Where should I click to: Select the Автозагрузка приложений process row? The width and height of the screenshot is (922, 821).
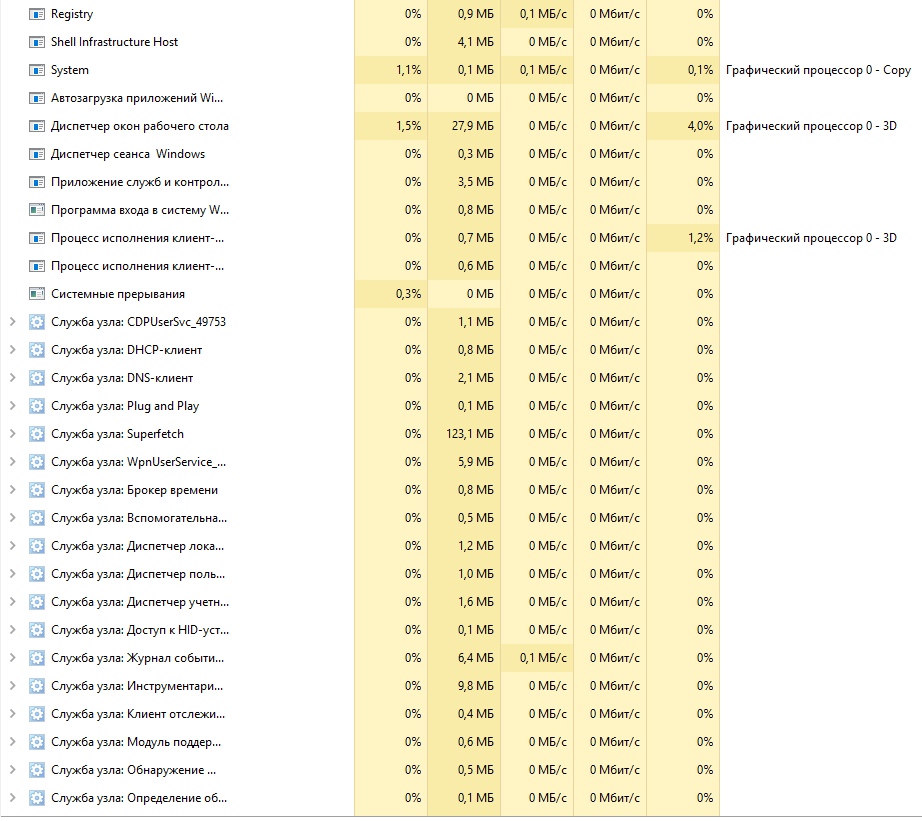pos(138,98)
